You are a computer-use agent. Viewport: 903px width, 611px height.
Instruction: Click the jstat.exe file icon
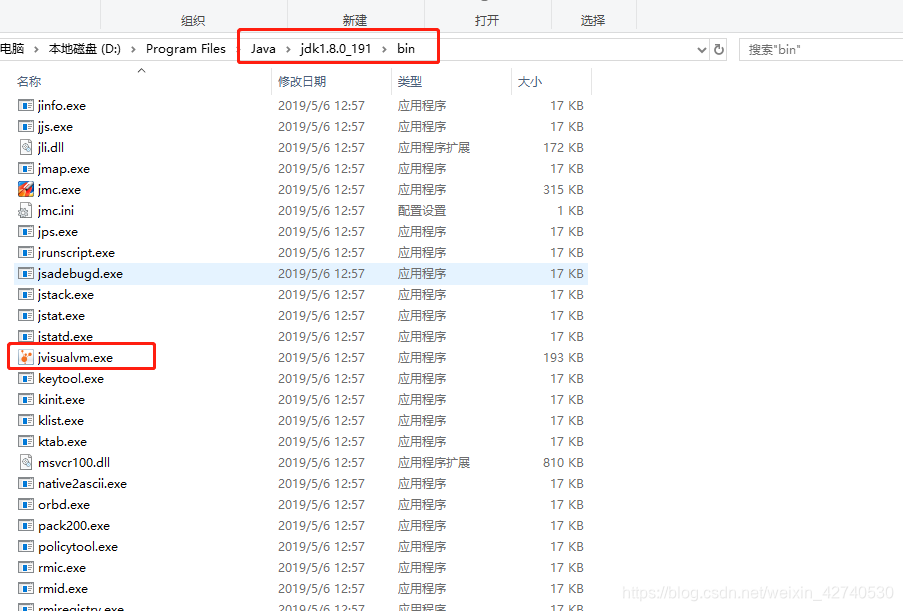point(25,316)
